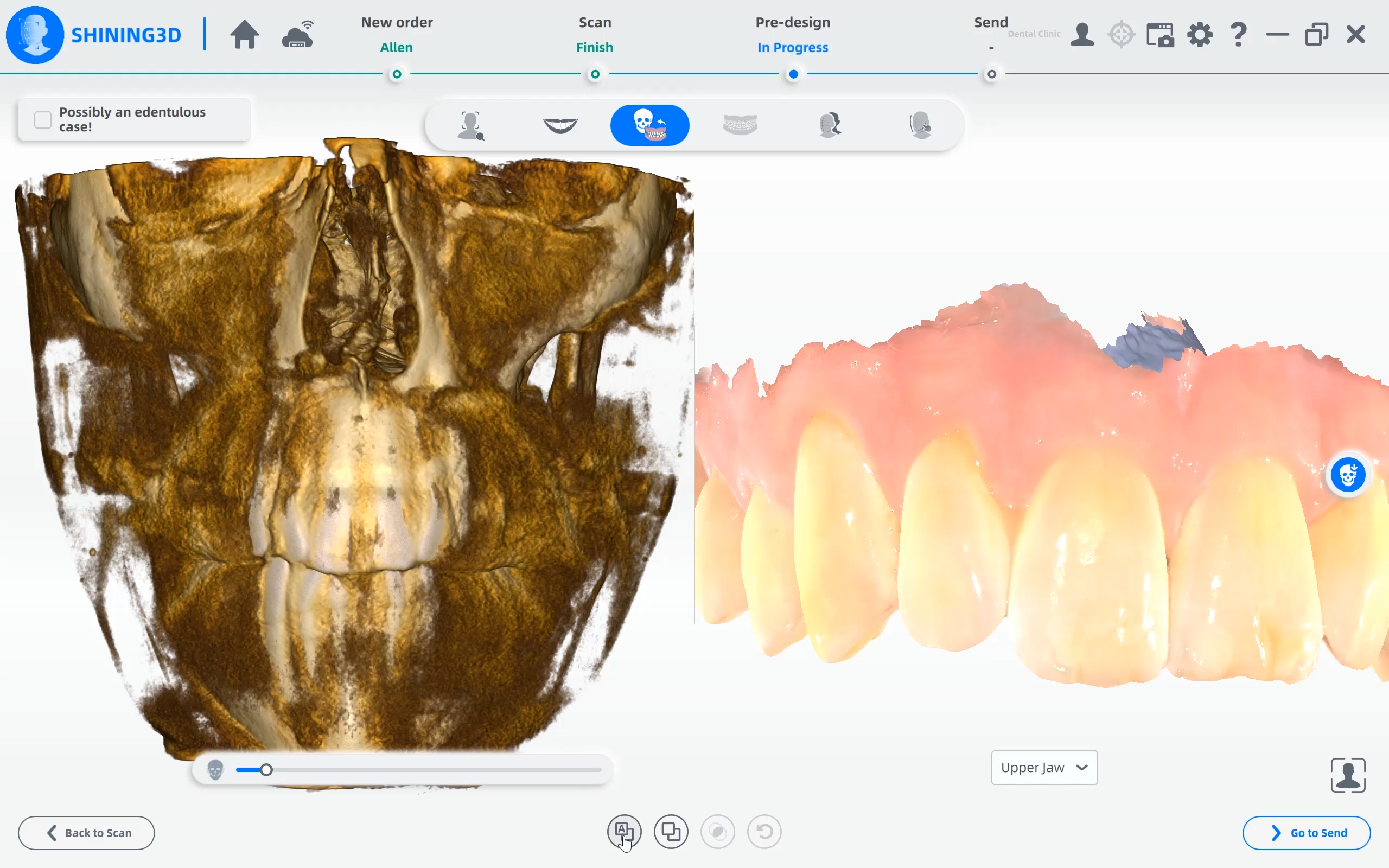The height and width of the screenshot is (868, 1389).
Task: Click the face portrait view icon
Action: (1348, 775)
